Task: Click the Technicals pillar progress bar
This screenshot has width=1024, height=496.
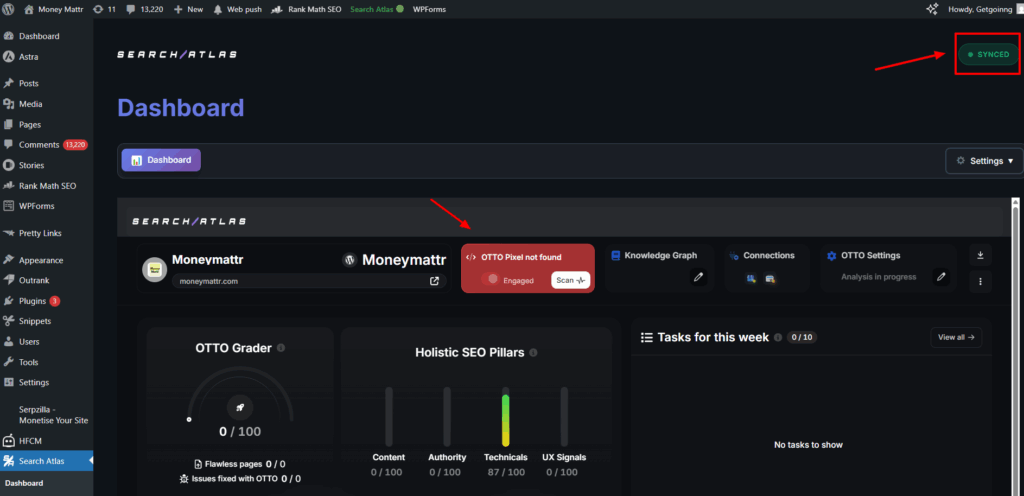Action: pyautogui.click(x=505, y=417)
